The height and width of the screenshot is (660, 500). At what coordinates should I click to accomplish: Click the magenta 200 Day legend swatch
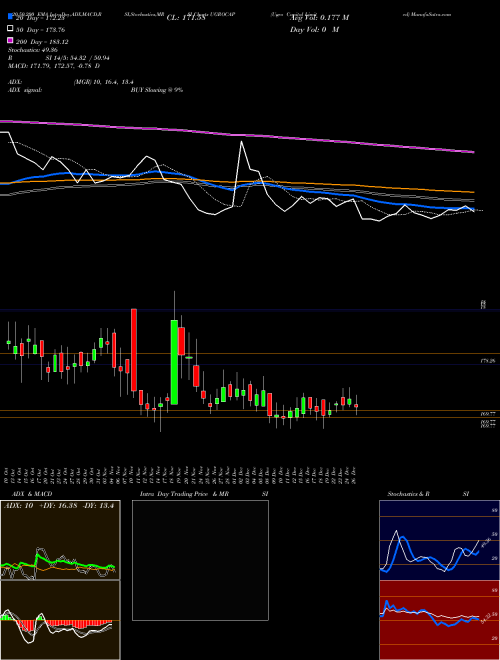tap(10, 41)
